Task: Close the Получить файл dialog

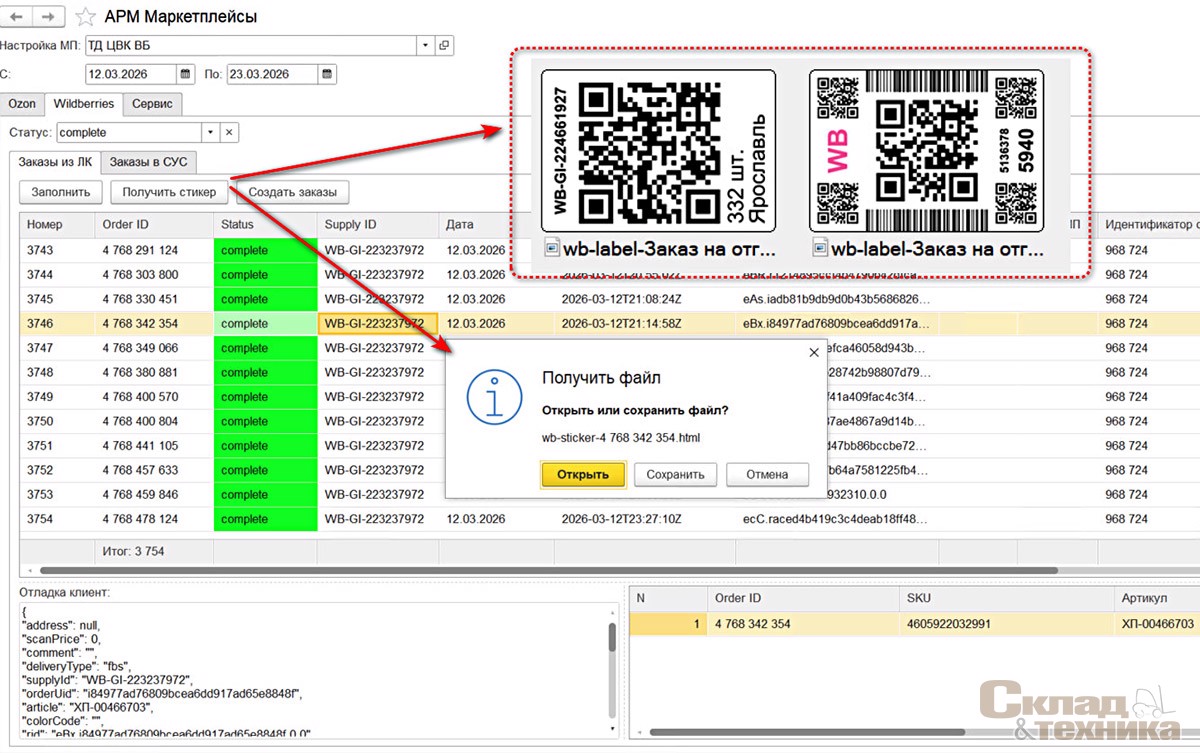Action: [x=813, y=352]
